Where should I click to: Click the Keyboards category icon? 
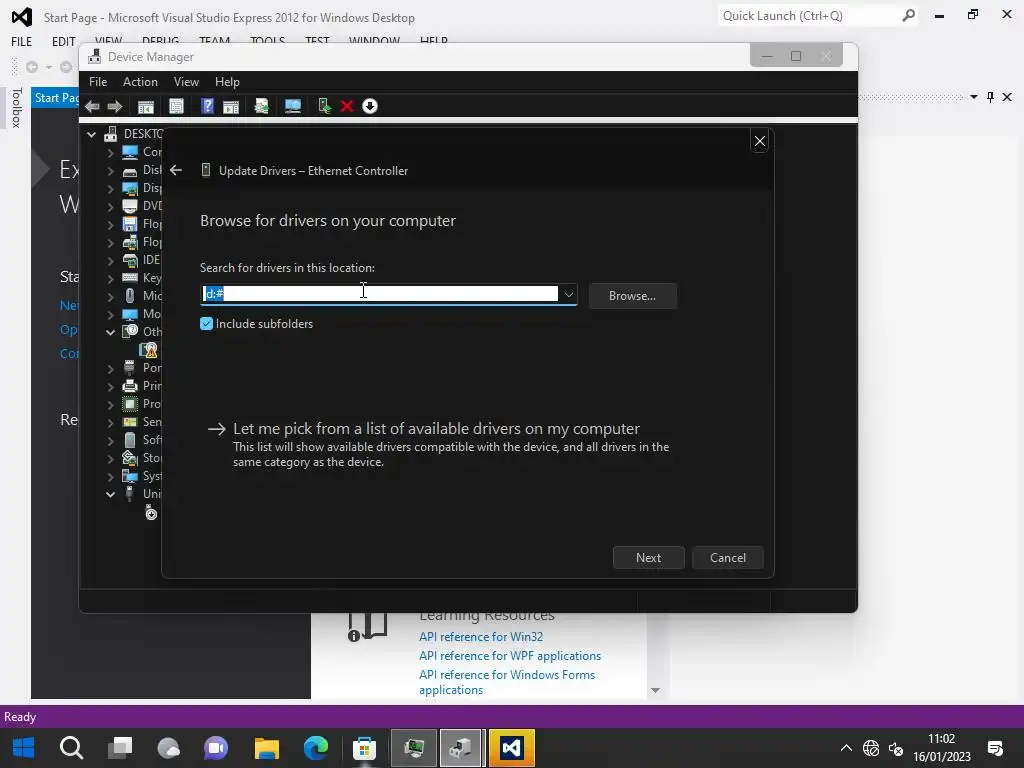(x=130, y=278)
